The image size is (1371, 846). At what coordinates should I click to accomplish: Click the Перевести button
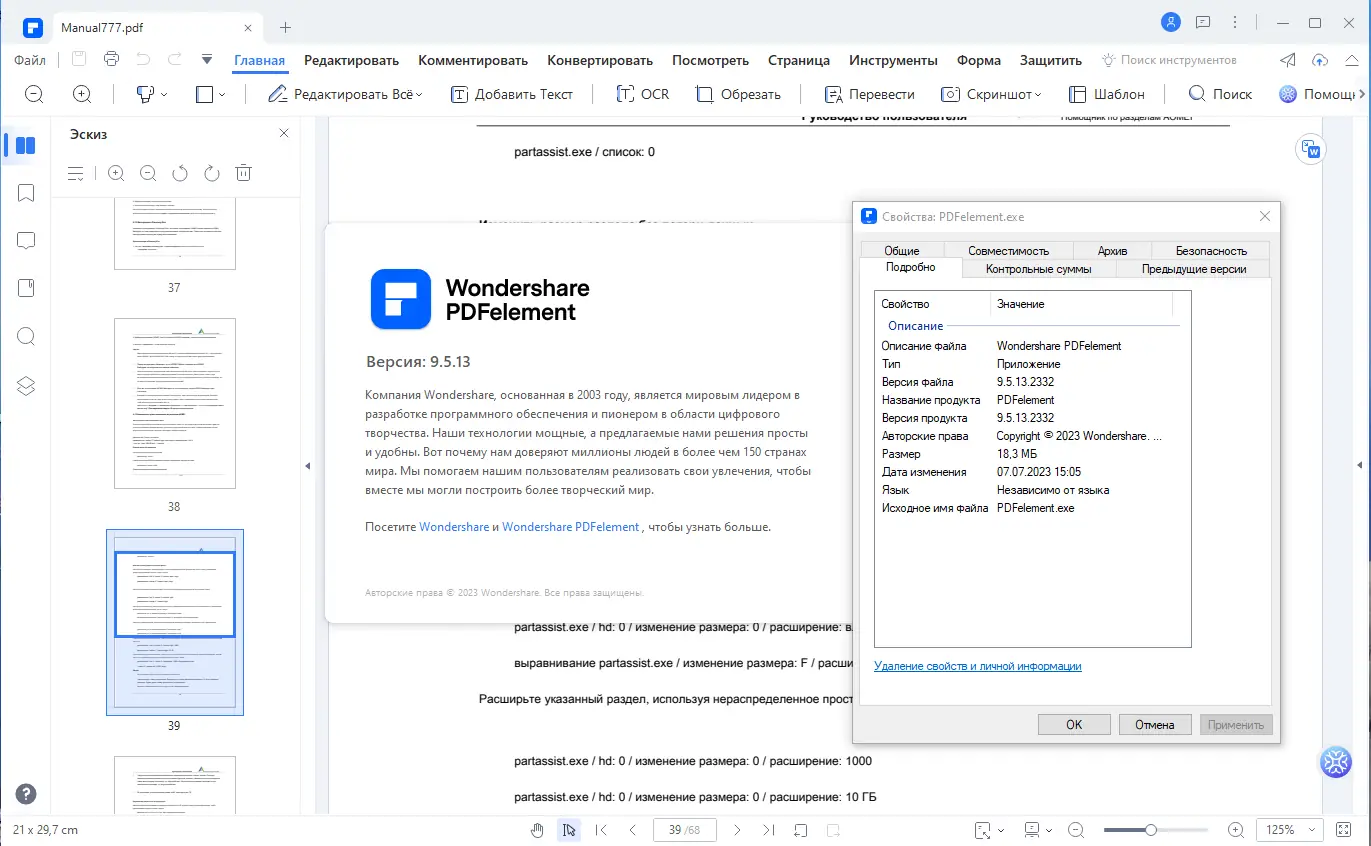click(869, 94)
